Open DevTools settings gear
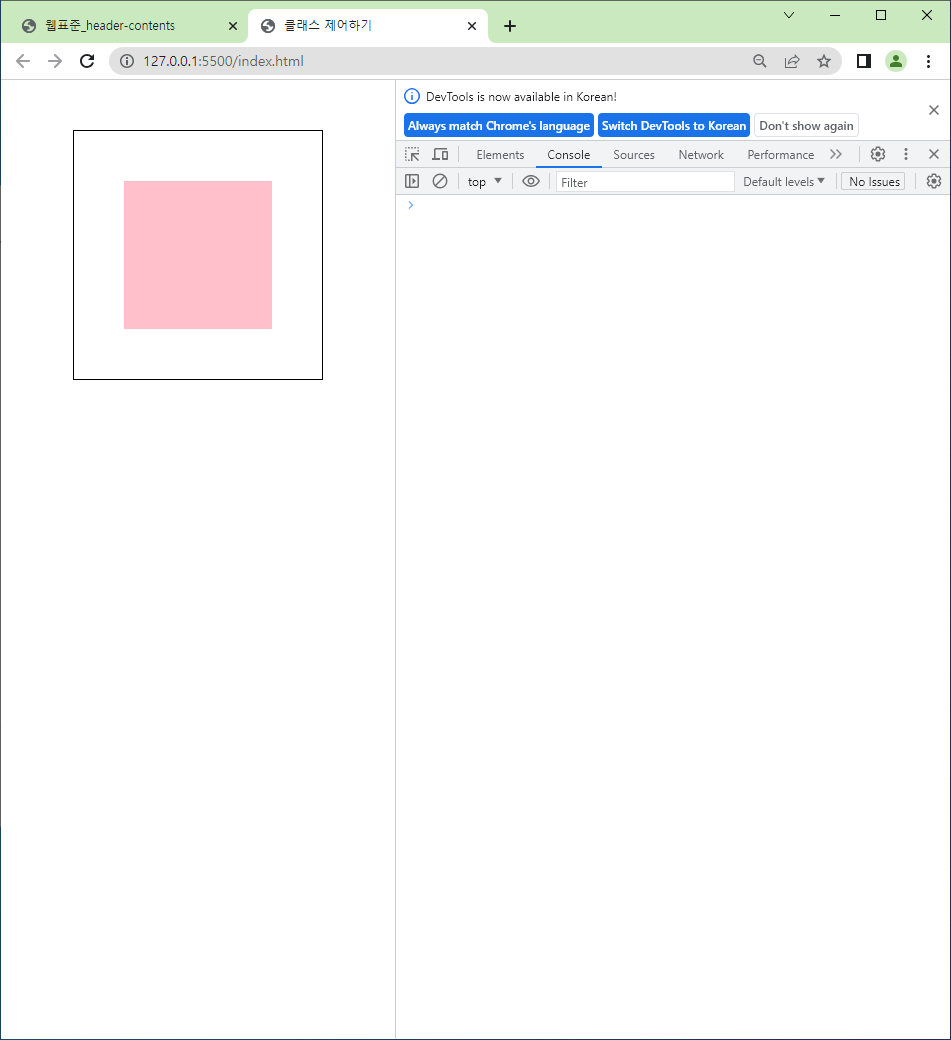This screenshot has width=951, height=1040. tap(878, 154)
